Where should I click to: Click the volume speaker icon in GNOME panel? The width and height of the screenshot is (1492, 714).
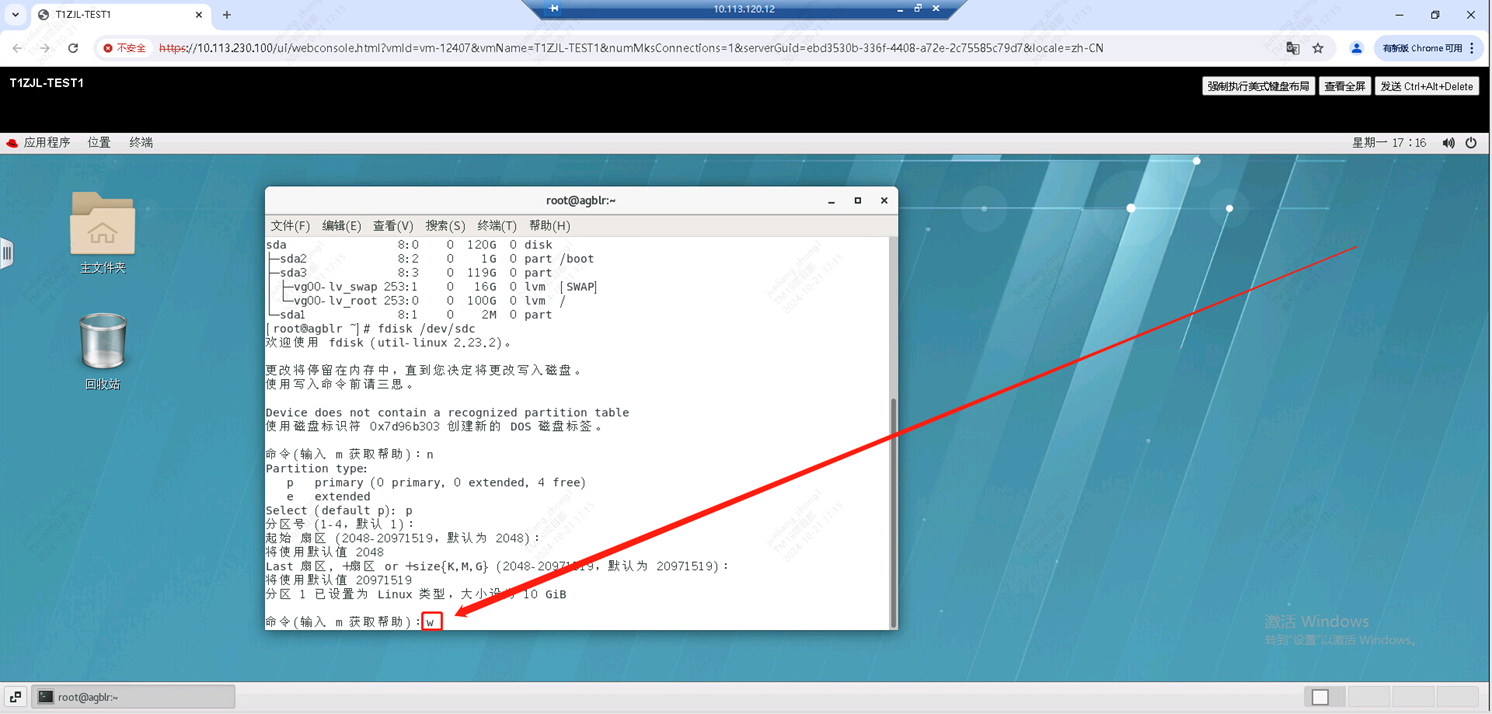click(x=1448, y=143)
